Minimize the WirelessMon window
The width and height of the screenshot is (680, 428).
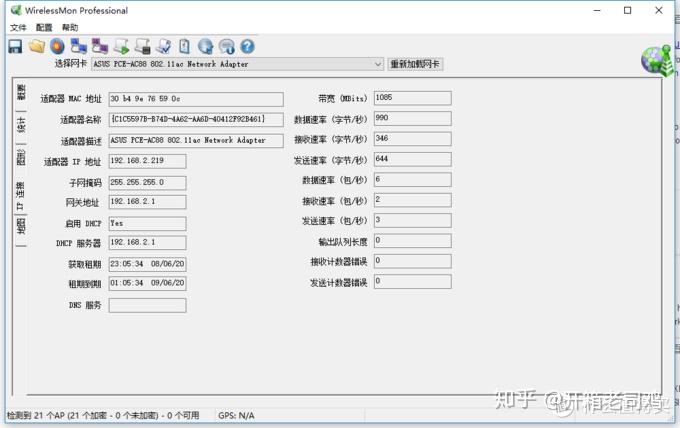(597, 10)
